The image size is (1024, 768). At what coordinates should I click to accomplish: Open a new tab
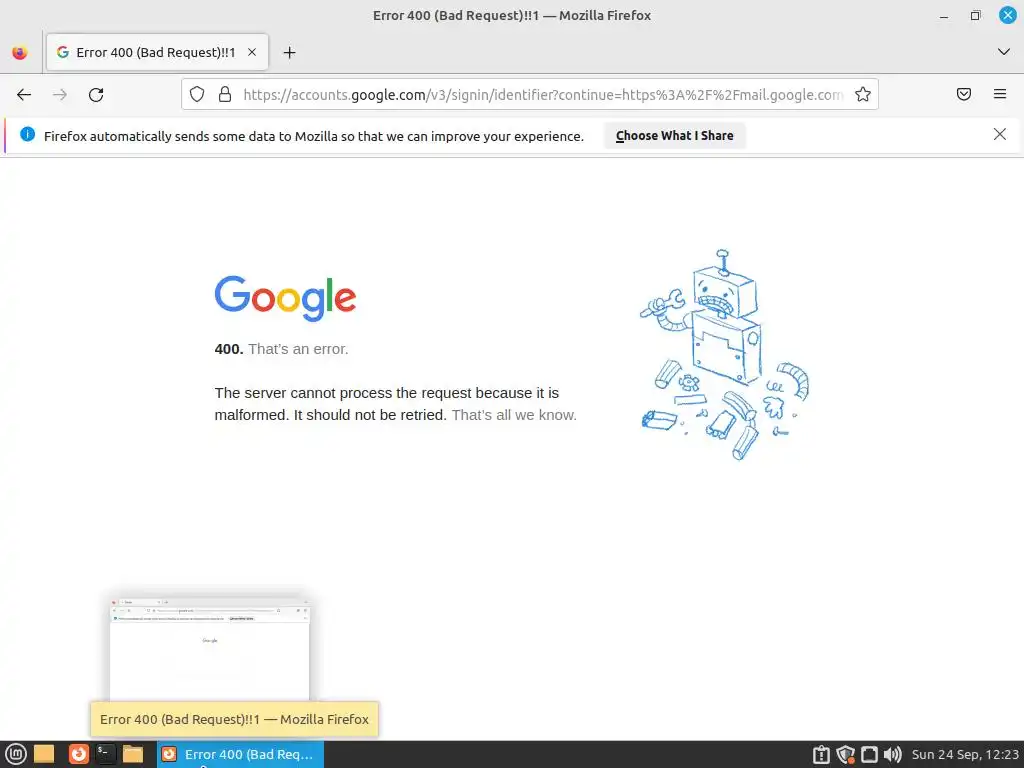(x=289, y=52)
